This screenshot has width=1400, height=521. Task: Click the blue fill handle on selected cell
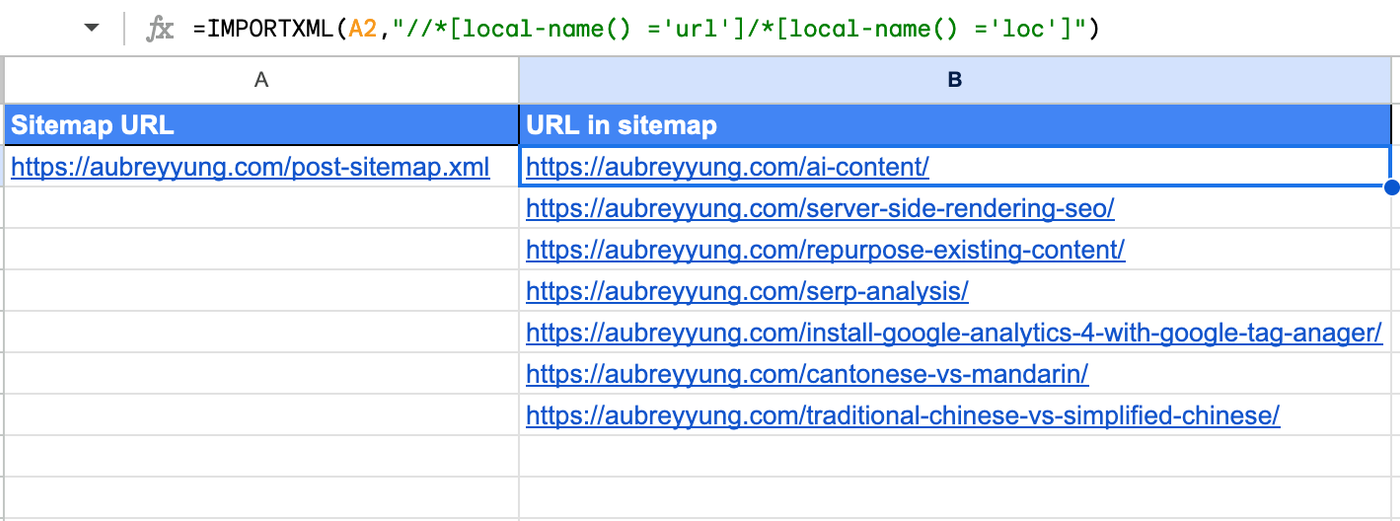(x=1391, y=187)
